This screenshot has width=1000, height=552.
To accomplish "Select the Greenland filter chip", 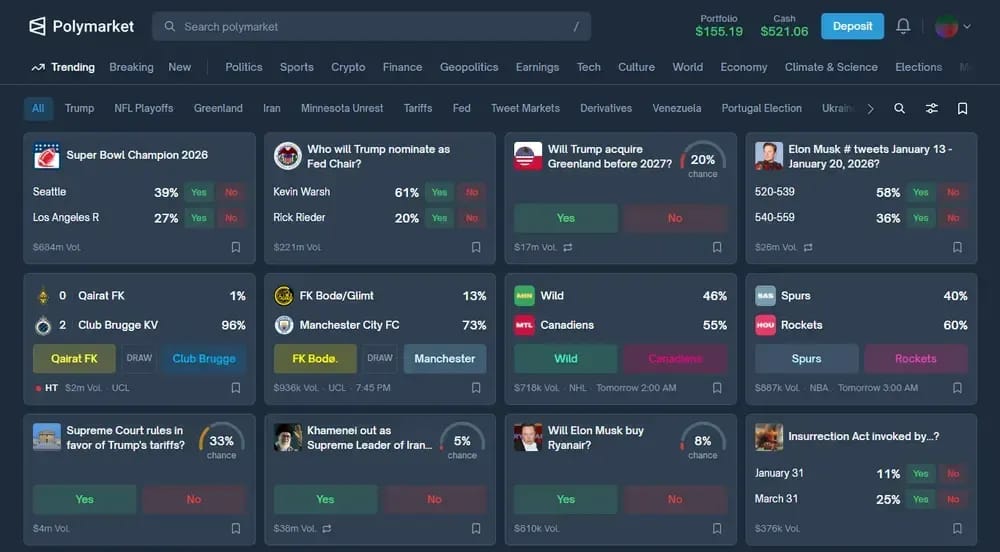I will (218, 108).
